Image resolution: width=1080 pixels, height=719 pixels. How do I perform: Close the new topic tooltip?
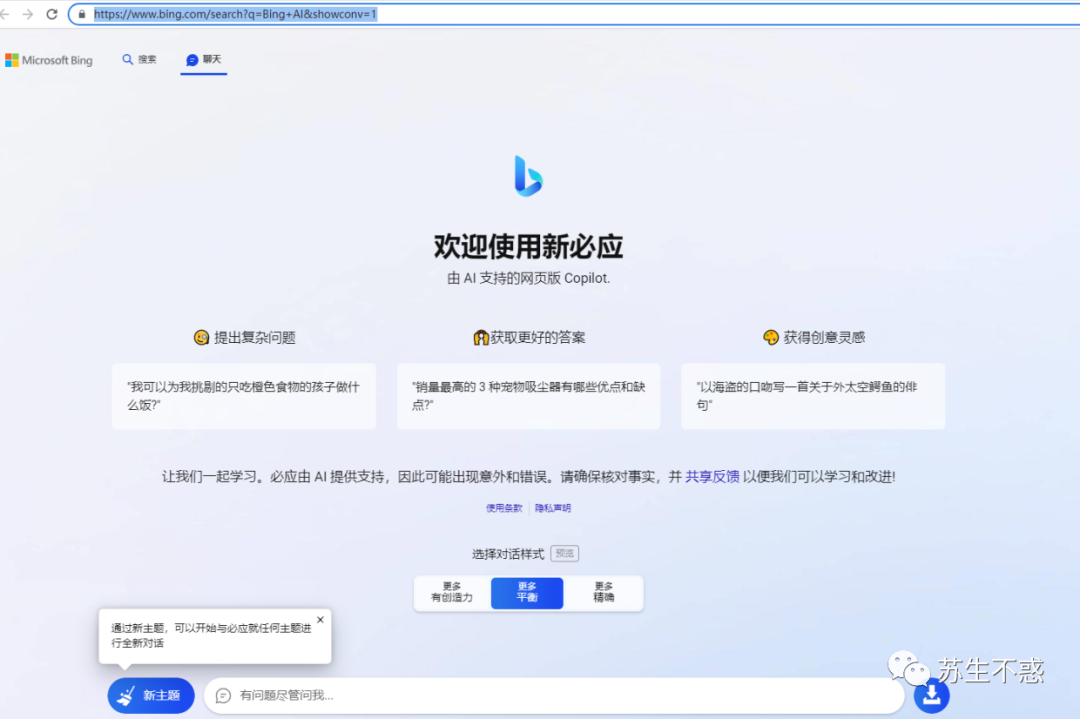[x=320, y=620]
